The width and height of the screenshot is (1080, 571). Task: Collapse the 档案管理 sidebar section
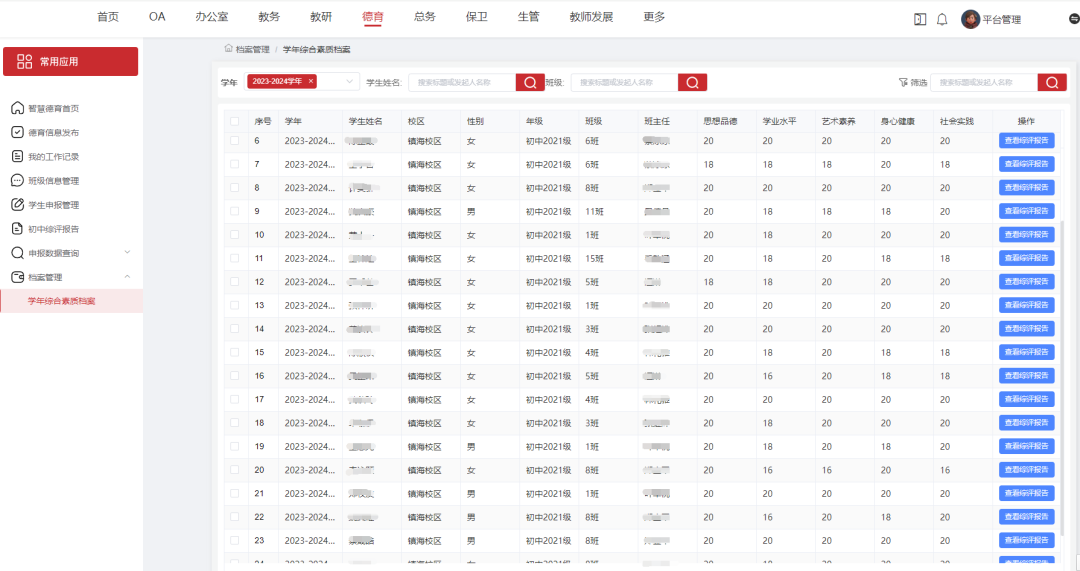point(126,277)
